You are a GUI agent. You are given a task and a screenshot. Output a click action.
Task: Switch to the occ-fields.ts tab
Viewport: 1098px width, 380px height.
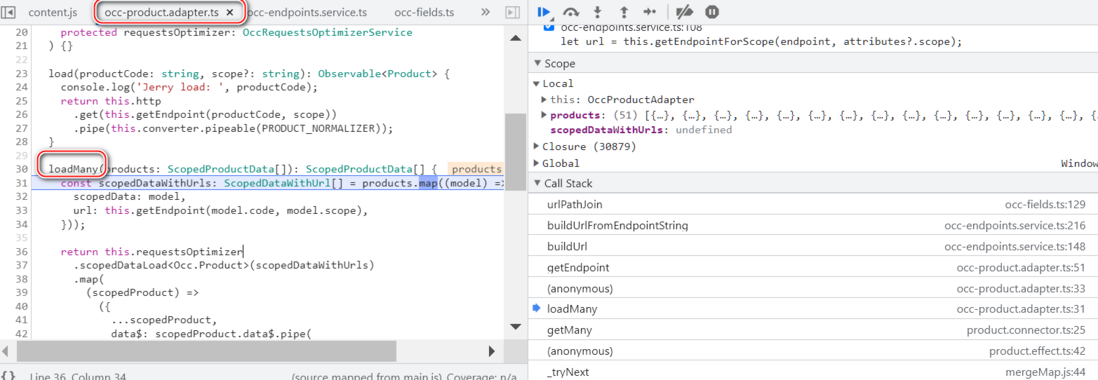[424, 13]
